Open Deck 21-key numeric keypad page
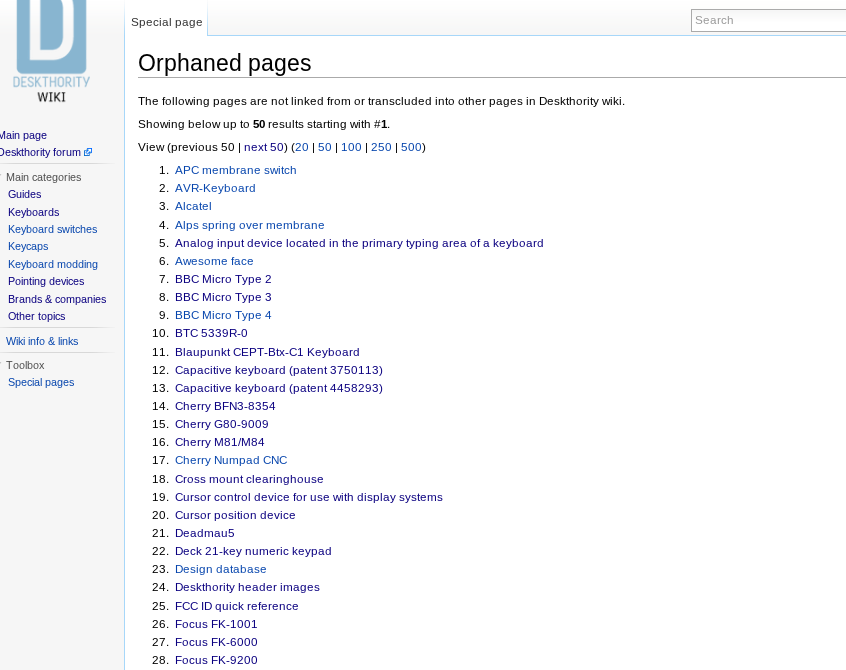The height and width of the screenshot is (670, 846). tap(253, 551)
